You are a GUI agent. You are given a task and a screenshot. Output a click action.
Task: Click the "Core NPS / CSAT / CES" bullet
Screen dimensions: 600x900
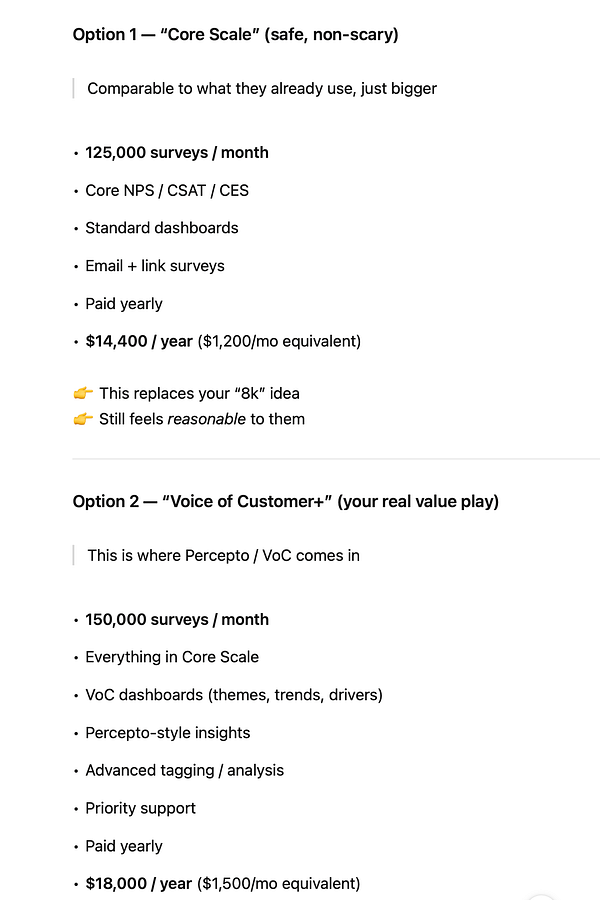click(167, 190)
